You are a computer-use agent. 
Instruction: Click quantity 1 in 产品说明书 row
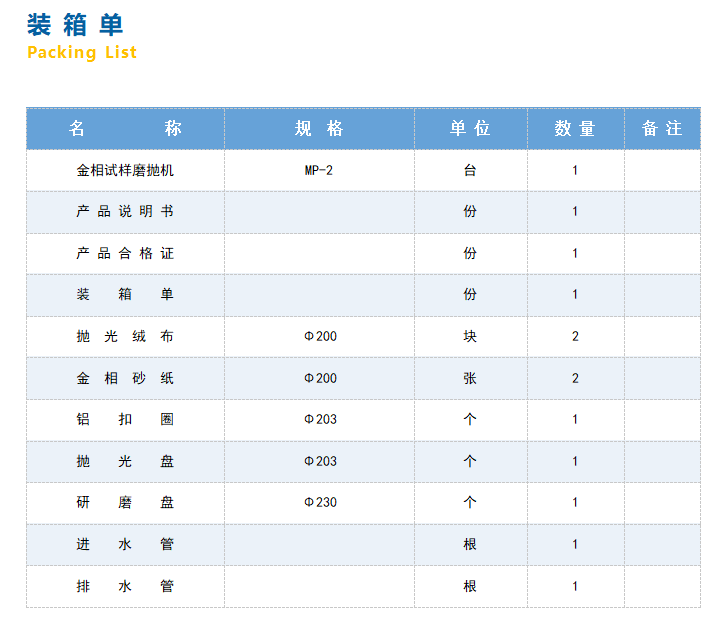576,212
